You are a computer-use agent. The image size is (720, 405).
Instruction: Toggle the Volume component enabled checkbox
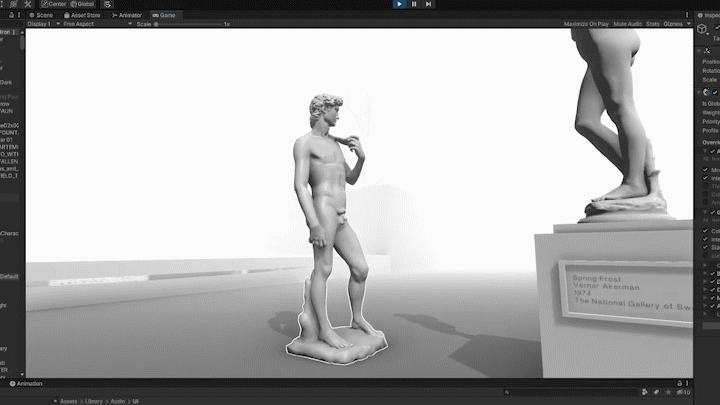tap(715, 92)
